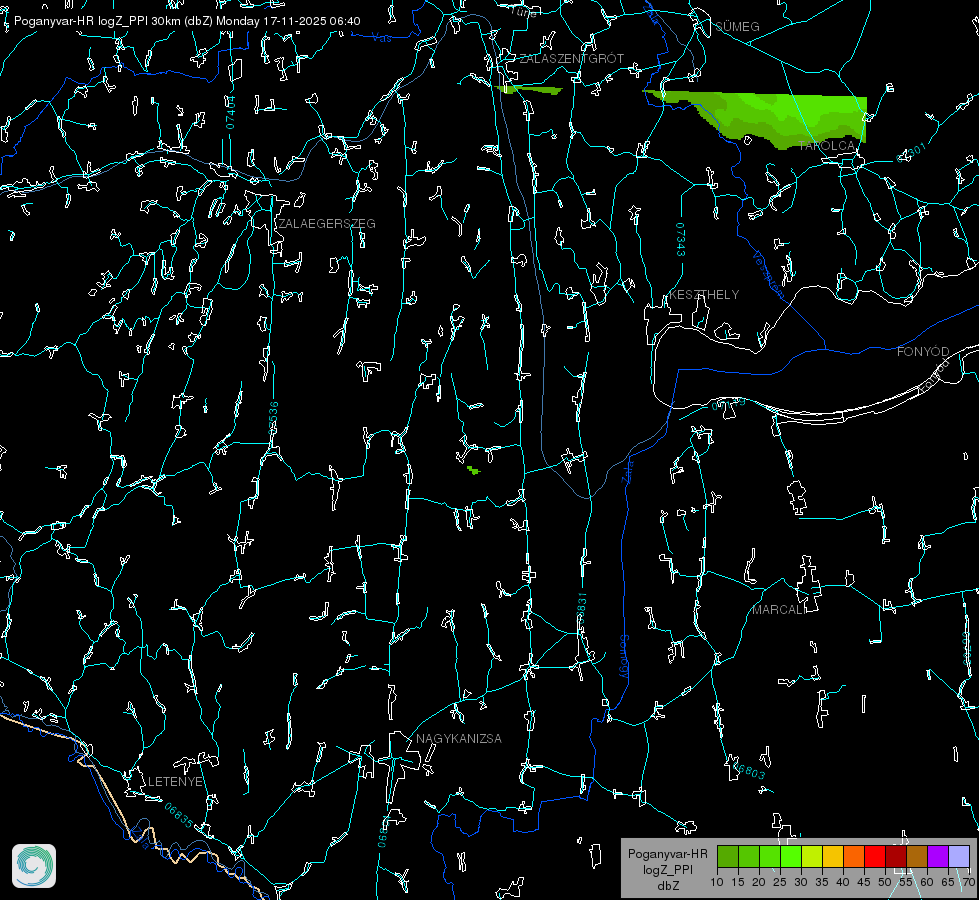
Task: Click the 07404 road number label
Action: coord(231,113)
